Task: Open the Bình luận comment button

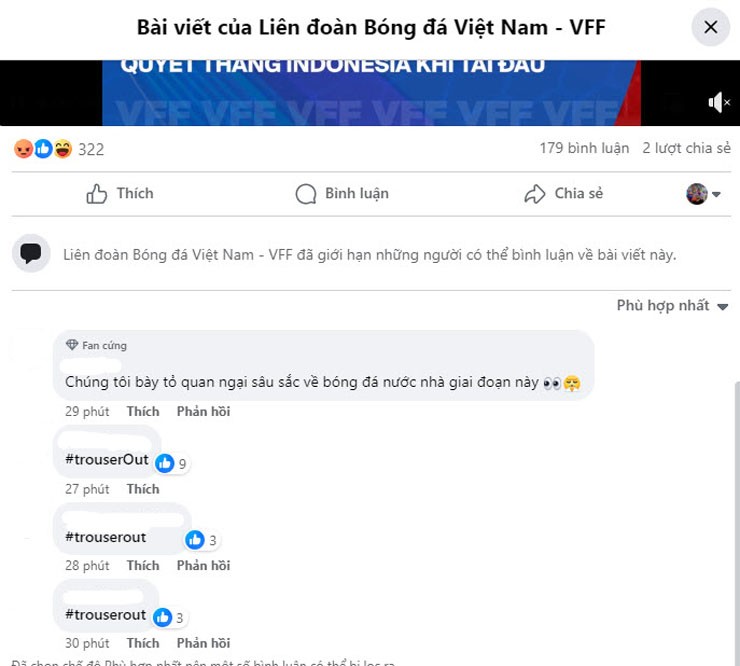Action: [342, 194]
